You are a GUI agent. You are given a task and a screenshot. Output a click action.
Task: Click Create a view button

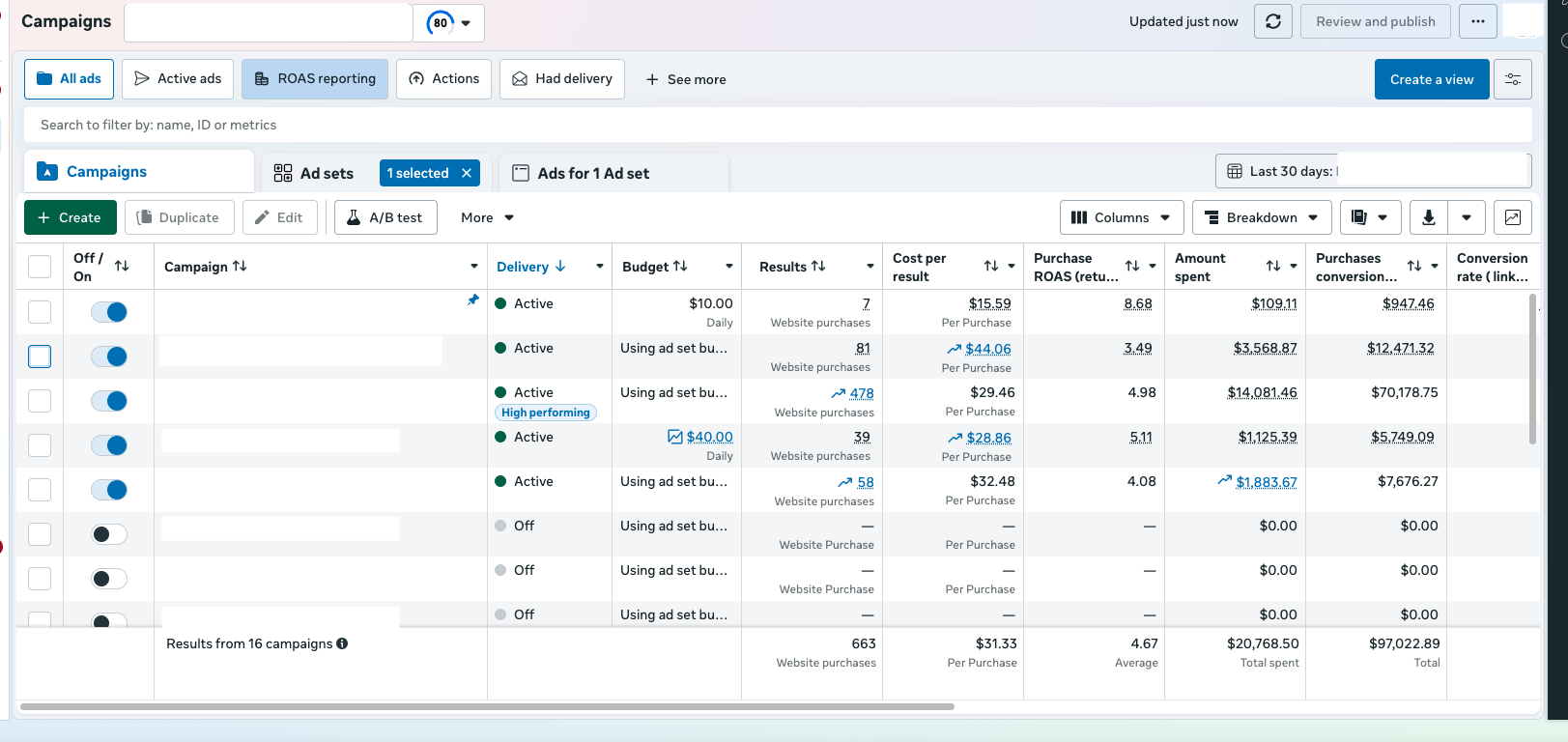click(x=1432, y=79)
